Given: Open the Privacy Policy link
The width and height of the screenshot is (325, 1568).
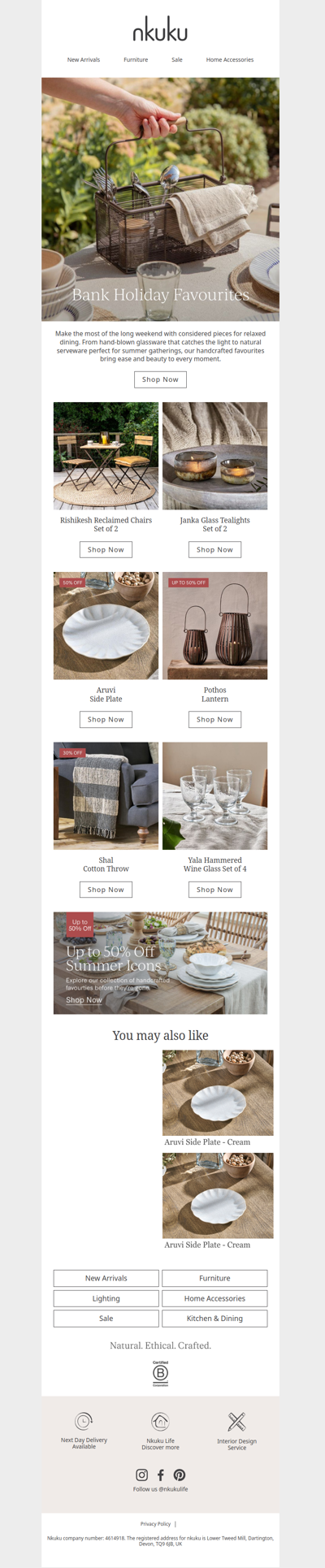Looking at the screenshot, I should pos(155,1524).
